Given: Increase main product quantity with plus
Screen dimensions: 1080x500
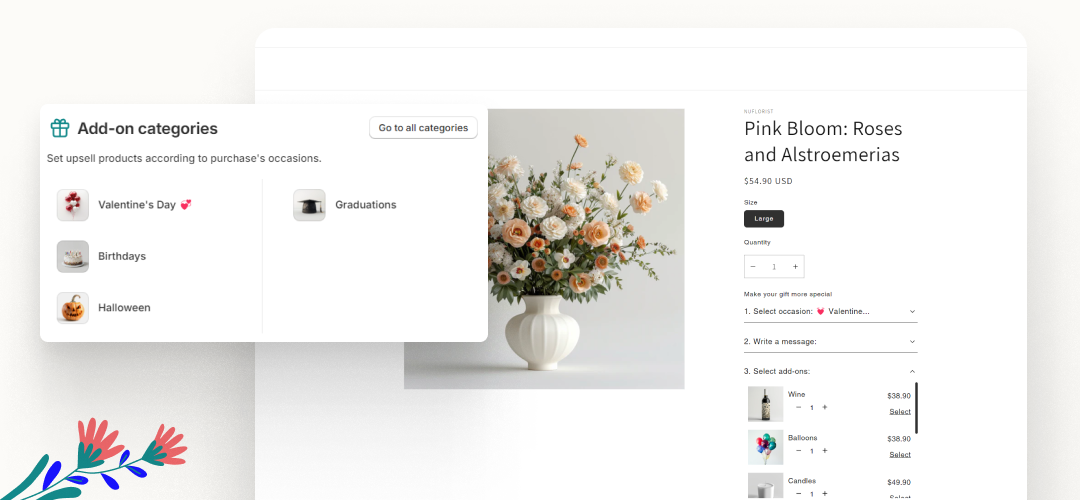Looking at the screenshot, I should (795, 267).
